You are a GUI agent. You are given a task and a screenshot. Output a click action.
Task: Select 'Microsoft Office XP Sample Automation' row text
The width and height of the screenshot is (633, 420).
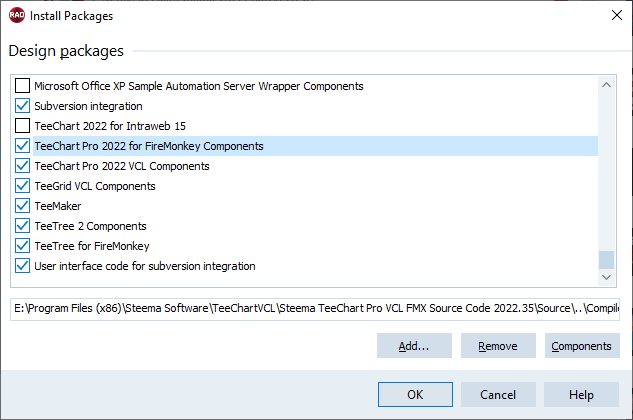point(199,86)
